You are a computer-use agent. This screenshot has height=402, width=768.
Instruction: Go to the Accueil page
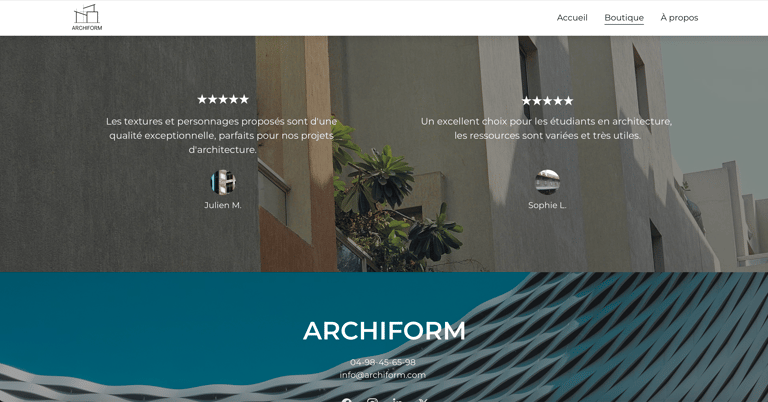572,18
